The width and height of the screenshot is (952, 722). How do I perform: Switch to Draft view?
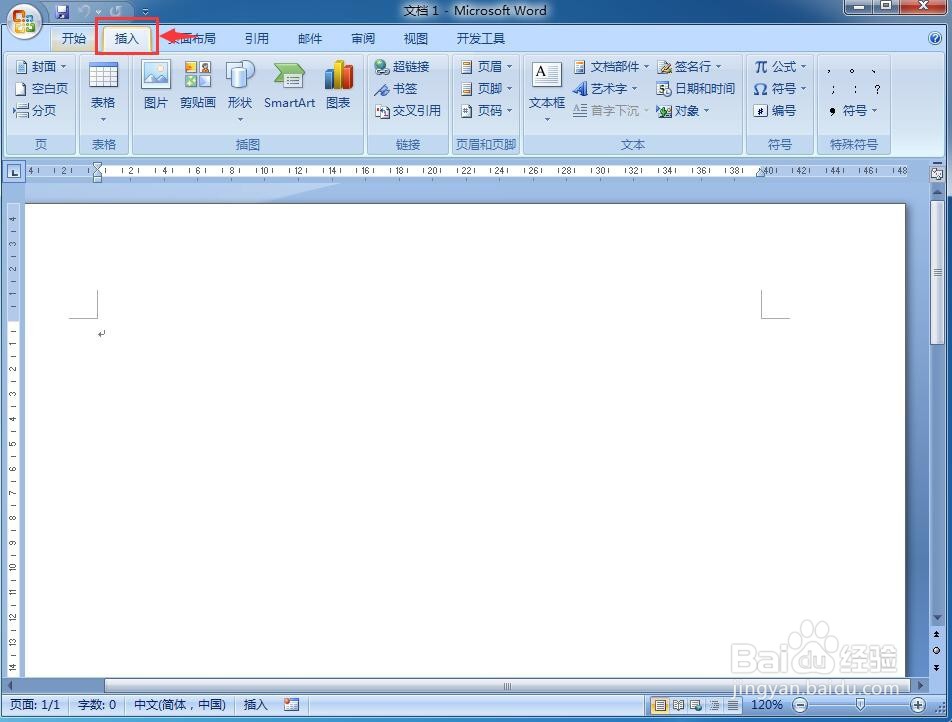[733, 705]
